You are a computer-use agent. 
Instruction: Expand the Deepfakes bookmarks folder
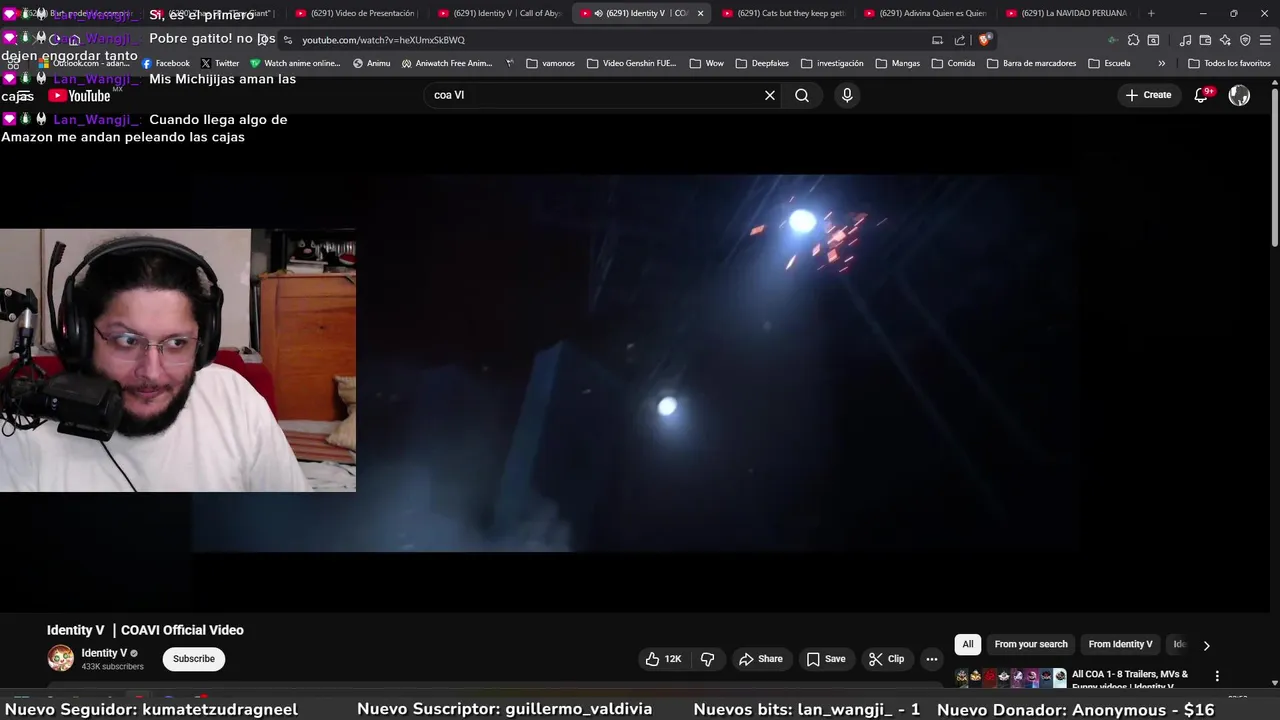[x=762, y=63]
